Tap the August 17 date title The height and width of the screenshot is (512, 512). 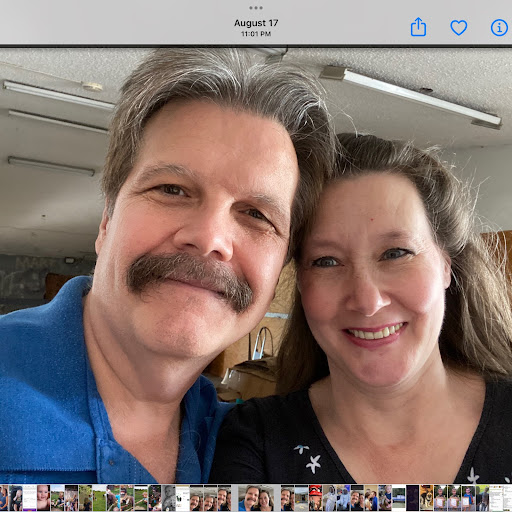click(x=256, y=23)
